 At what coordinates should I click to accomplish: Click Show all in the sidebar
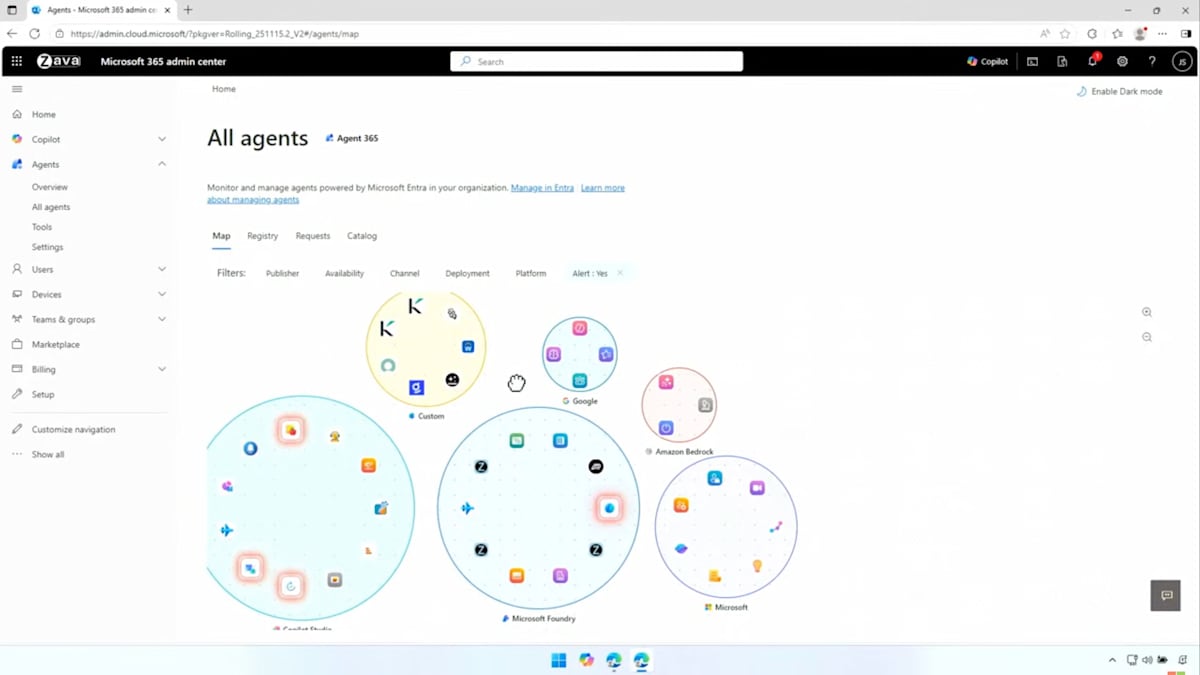48,454
